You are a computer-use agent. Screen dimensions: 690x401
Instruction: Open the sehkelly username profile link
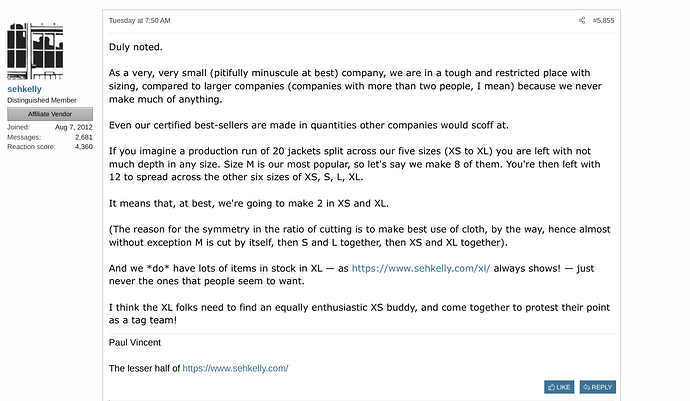(x=25, y=89)
